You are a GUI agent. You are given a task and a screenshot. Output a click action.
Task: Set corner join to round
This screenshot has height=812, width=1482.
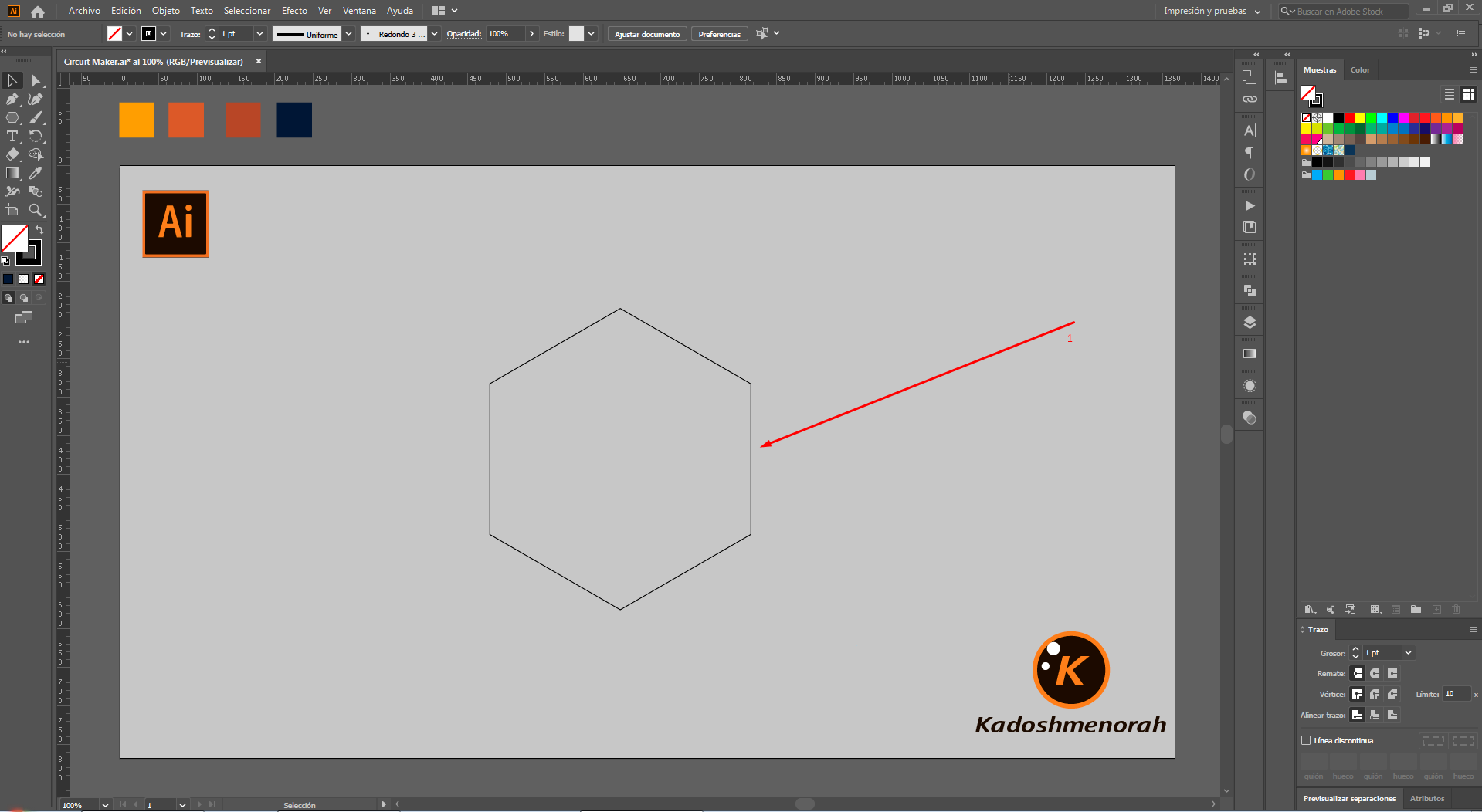click(1375, 694)
